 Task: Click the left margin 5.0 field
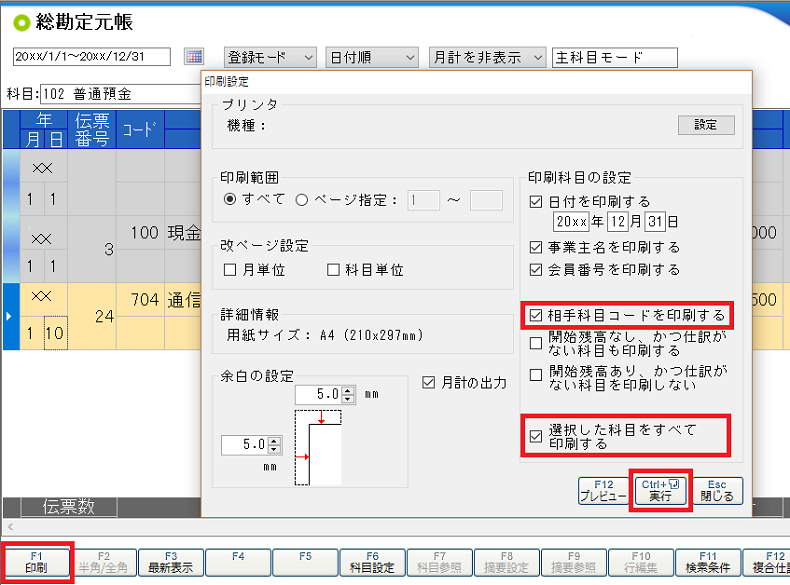click(x=245, y=445)
